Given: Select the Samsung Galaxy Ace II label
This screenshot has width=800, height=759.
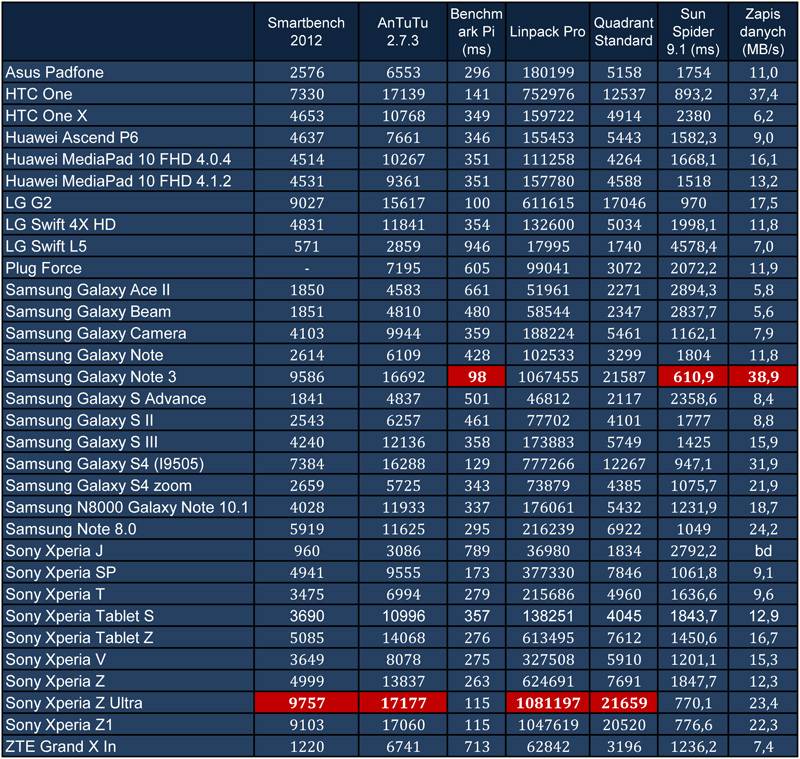Looking at the screenshot, I should click(88, 290).
